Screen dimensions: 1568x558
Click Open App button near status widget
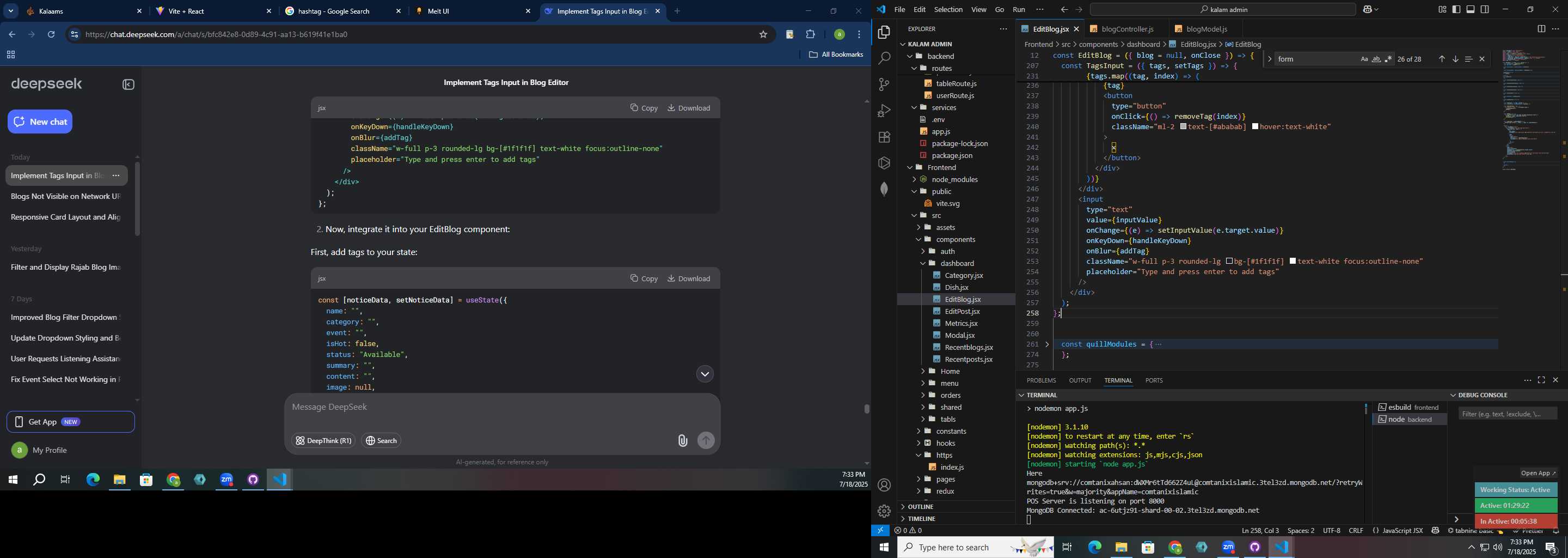pos(1538,474)
